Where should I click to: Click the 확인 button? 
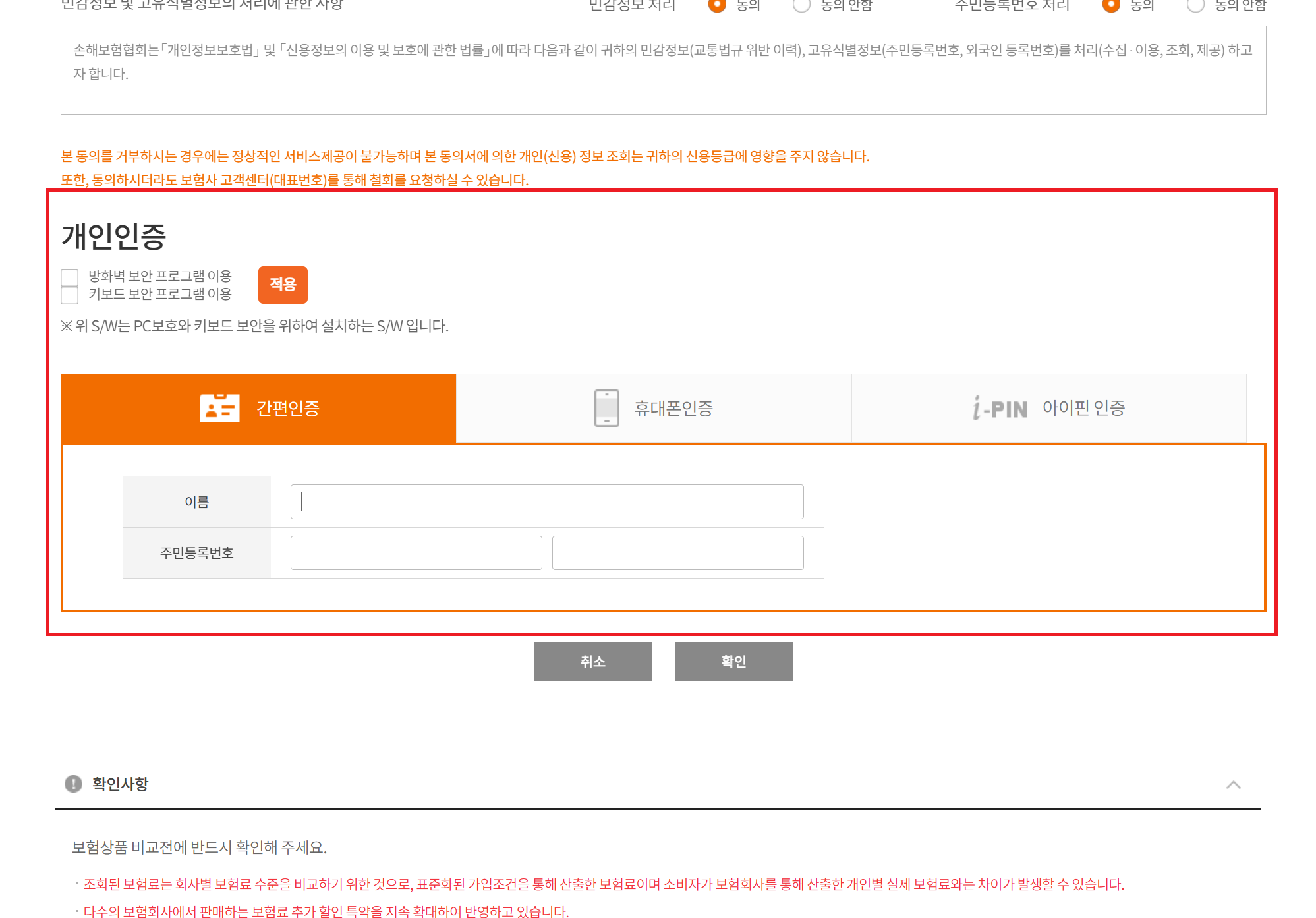pos(733,661)
